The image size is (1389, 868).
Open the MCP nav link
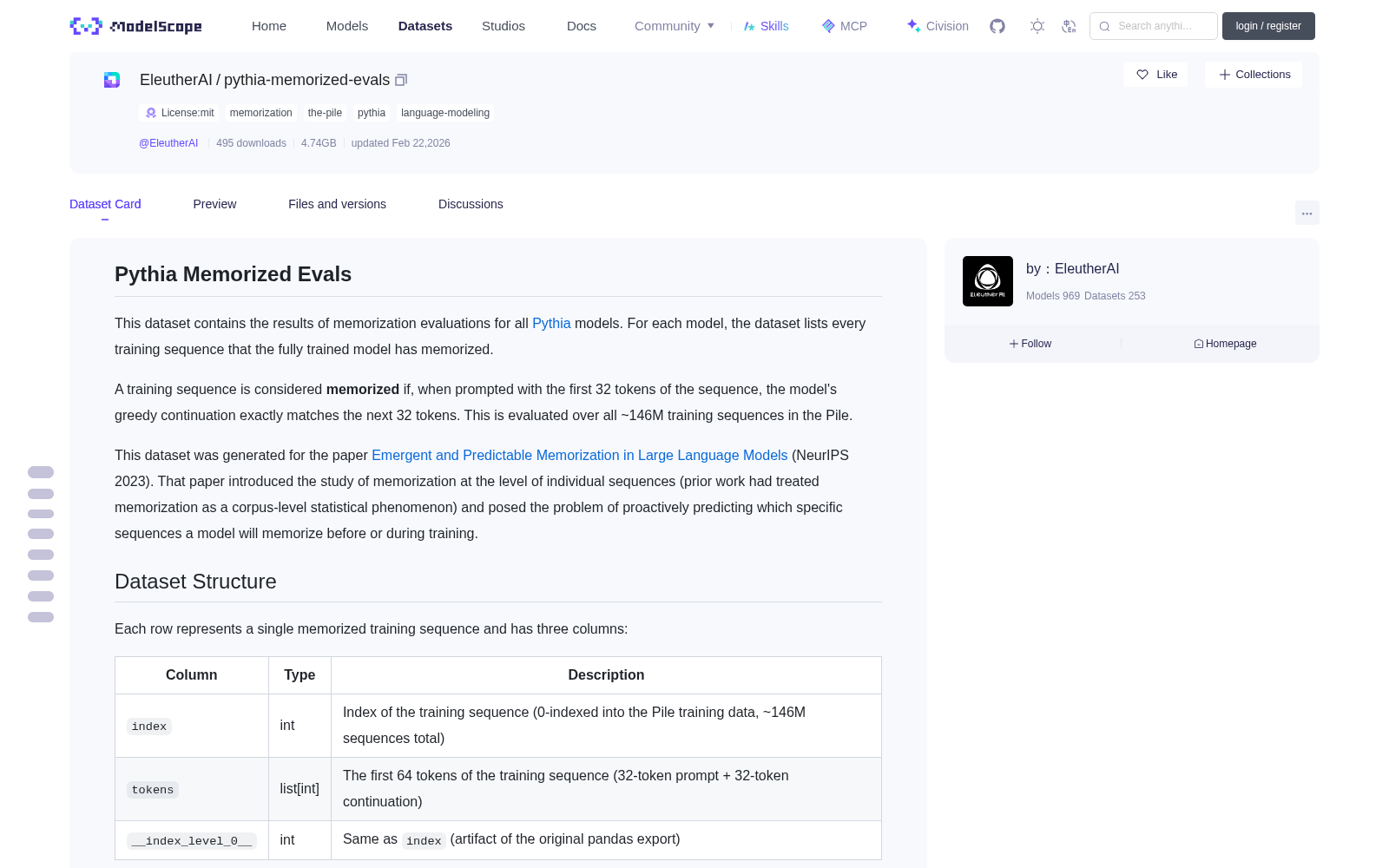(x=845, y=26)
